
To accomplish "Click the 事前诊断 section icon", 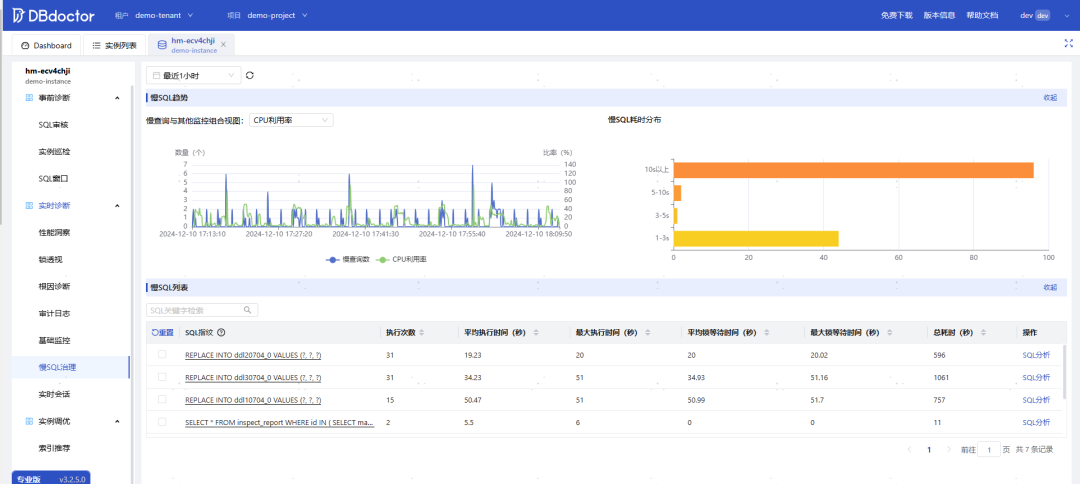I will coord(29,98).
